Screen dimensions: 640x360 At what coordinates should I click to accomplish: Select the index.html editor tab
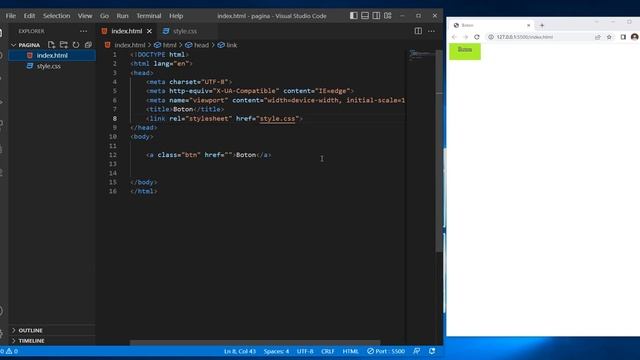pos(126,31)
